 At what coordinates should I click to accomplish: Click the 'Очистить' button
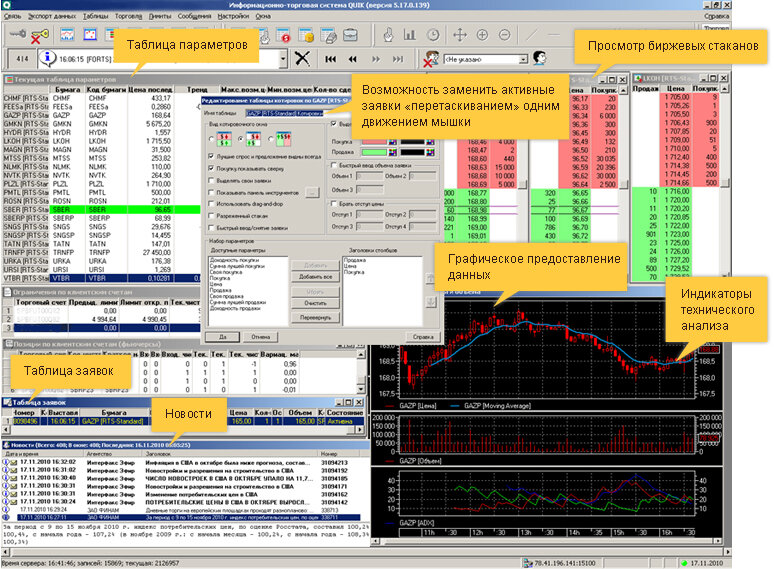(315, 303)
